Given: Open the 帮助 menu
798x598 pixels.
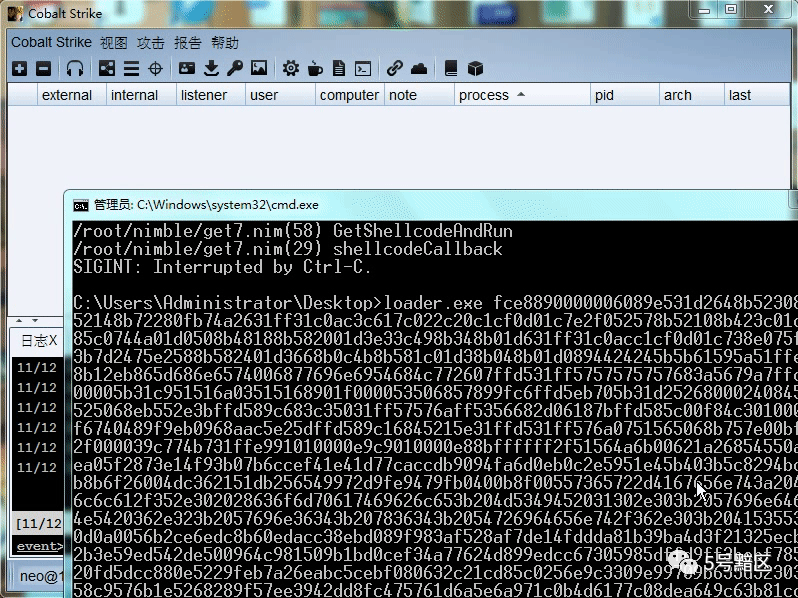Looking at the screenshot, I should point(225,43).
